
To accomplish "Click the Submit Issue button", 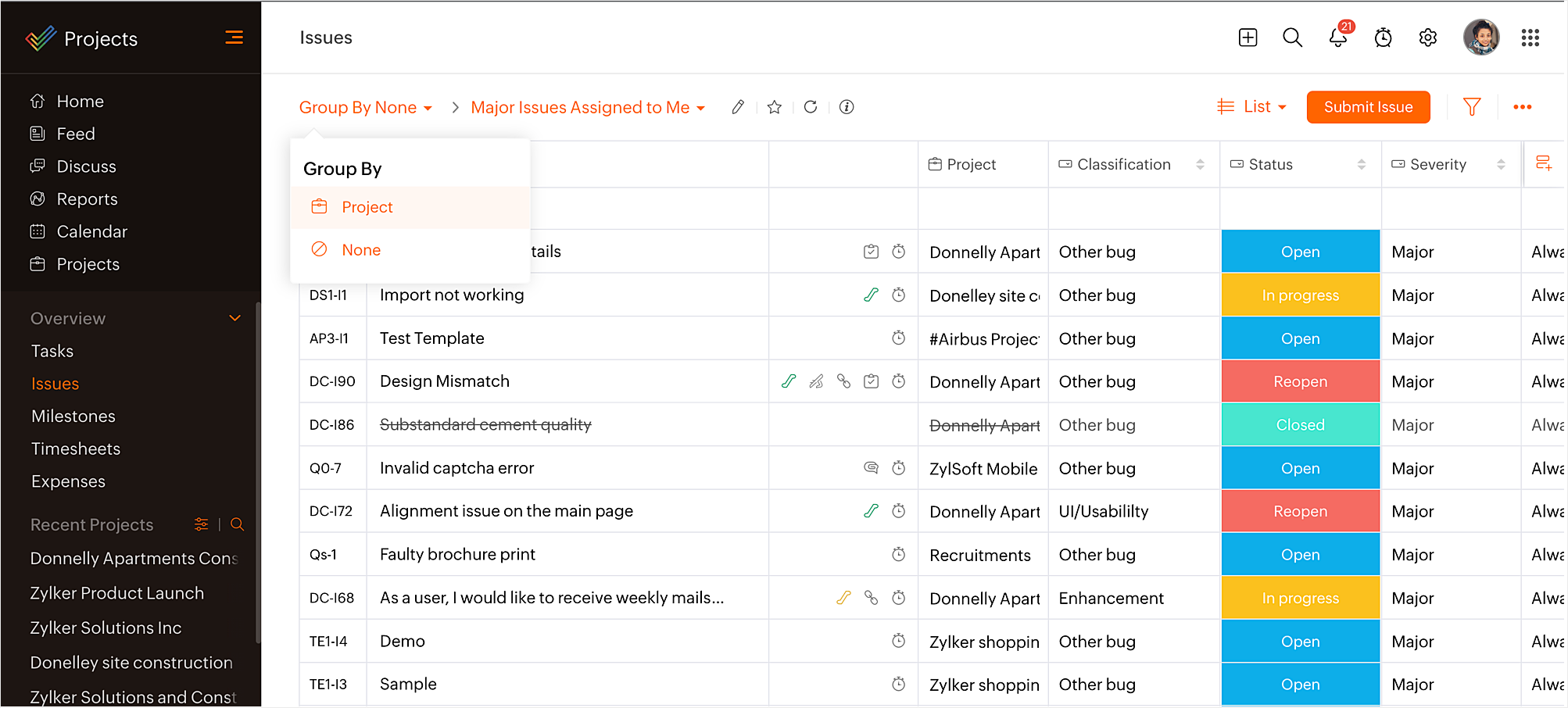I will (x=1368, y=107).
